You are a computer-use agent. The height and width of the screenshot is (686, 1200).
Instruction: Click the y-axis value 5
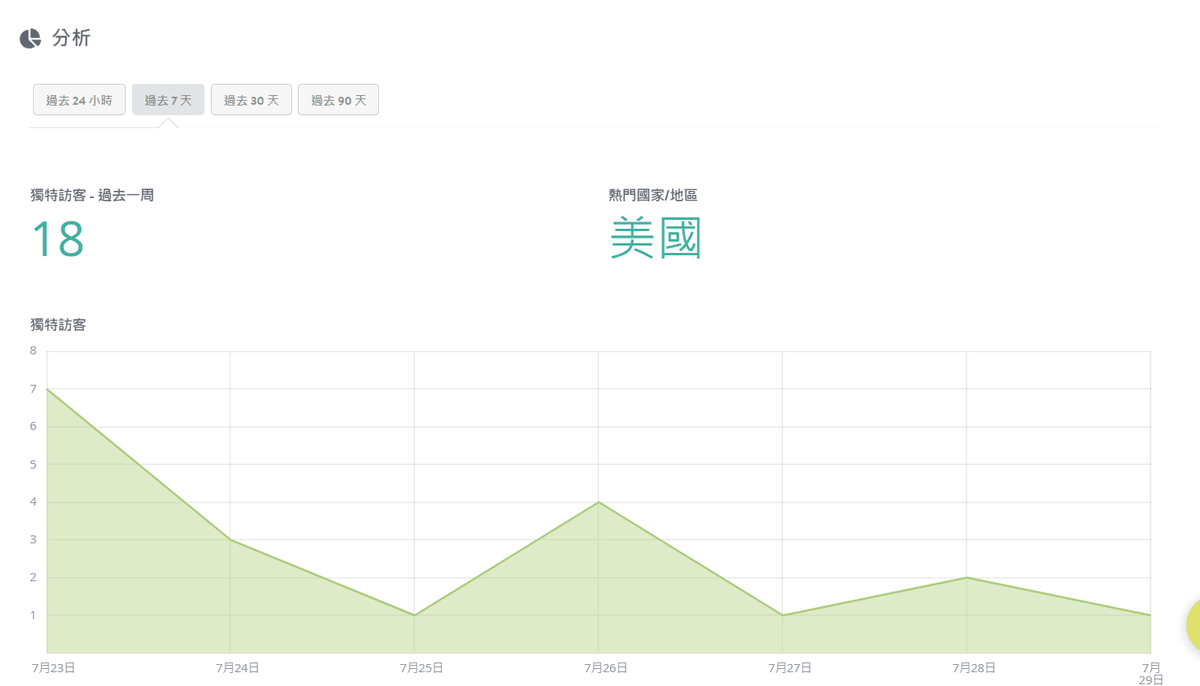(x=33, y=465)
